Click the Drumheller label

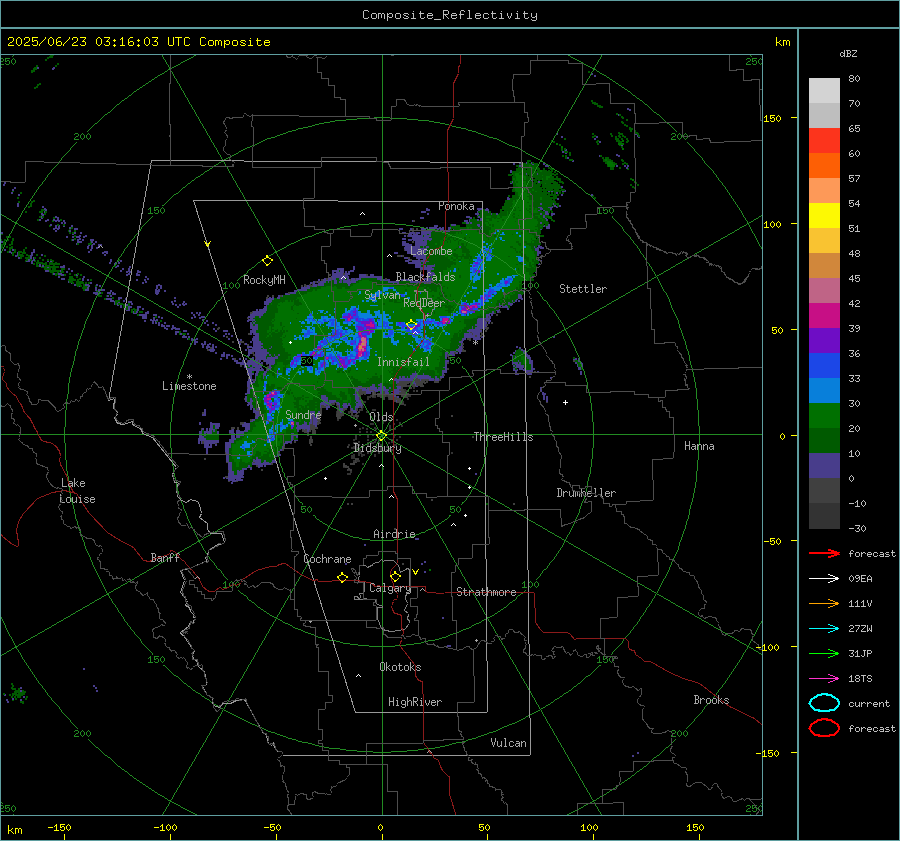click(586, 493)
